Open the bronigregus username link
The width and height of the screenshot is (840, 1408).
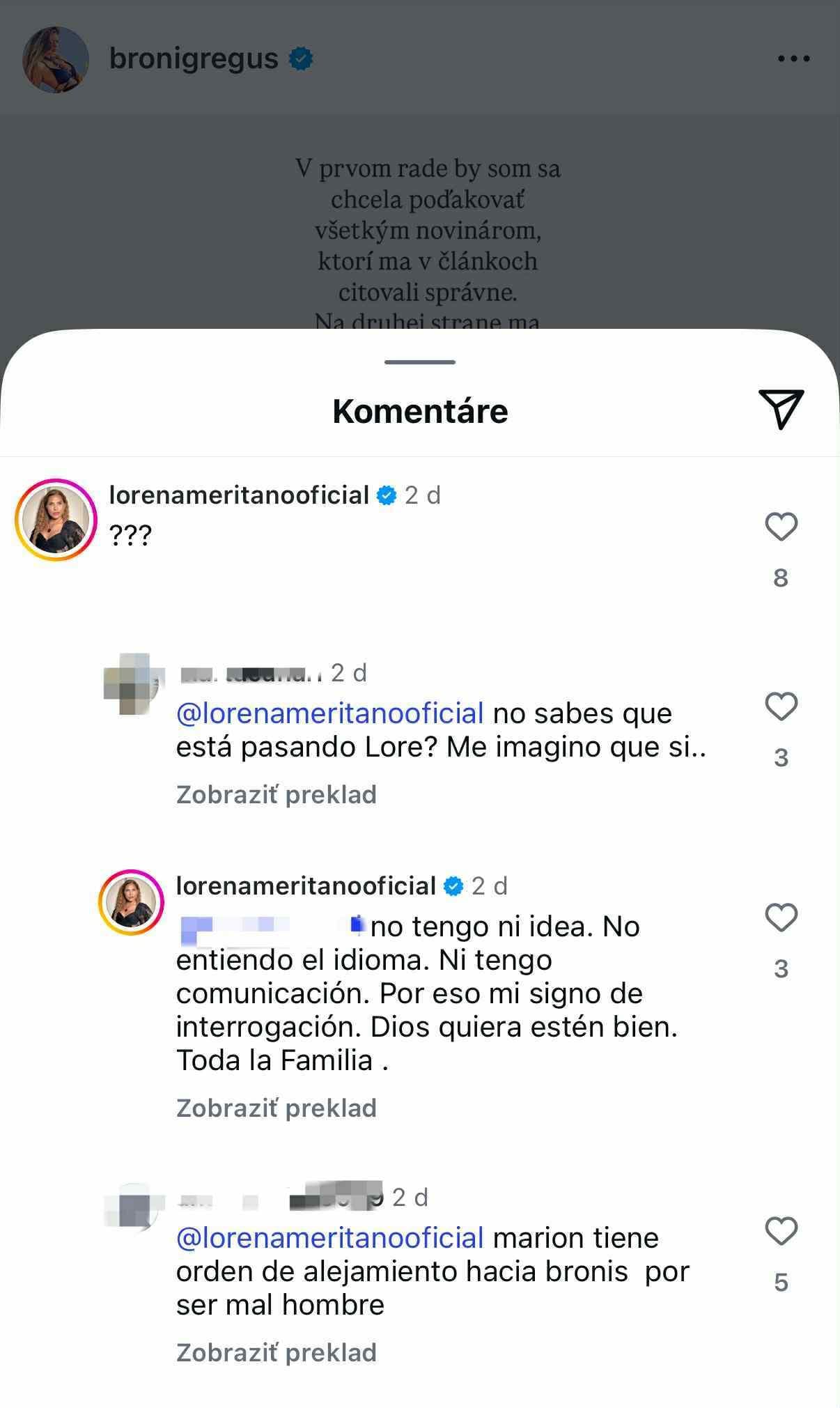coord(194,59)
